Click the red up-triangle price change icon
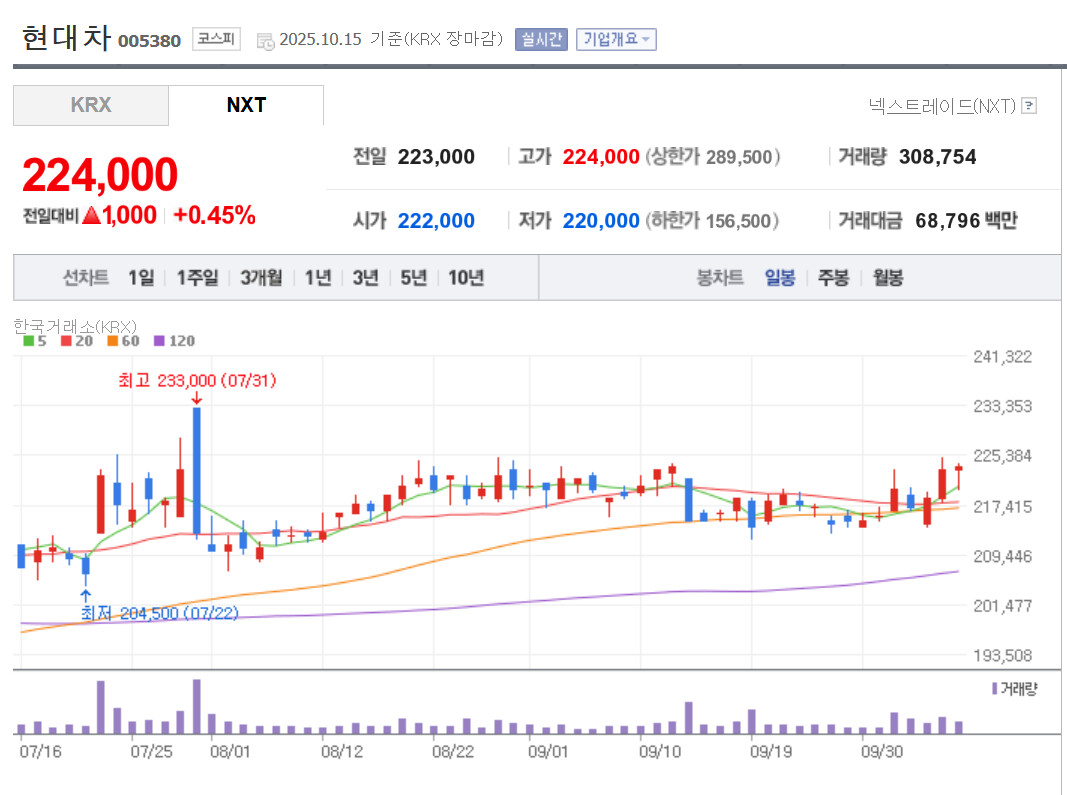This screenshot has height=795, width=1067. coord(91,216)
